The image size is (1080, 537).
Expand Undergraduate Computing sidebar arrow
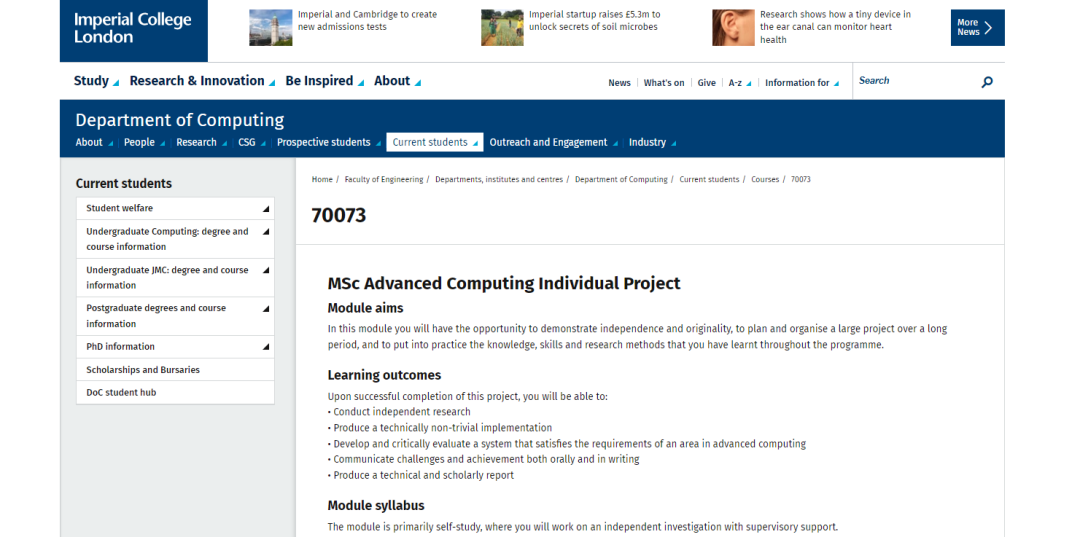pos(266,232)
